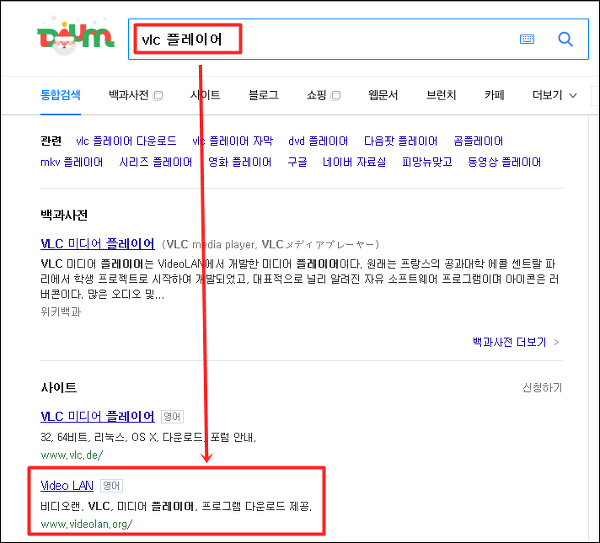Screen dimensions: 600x543
Task: Click related search 'vlc 플레이어 다운로드'
Action: pyautogui.click(x=126, y=141)
